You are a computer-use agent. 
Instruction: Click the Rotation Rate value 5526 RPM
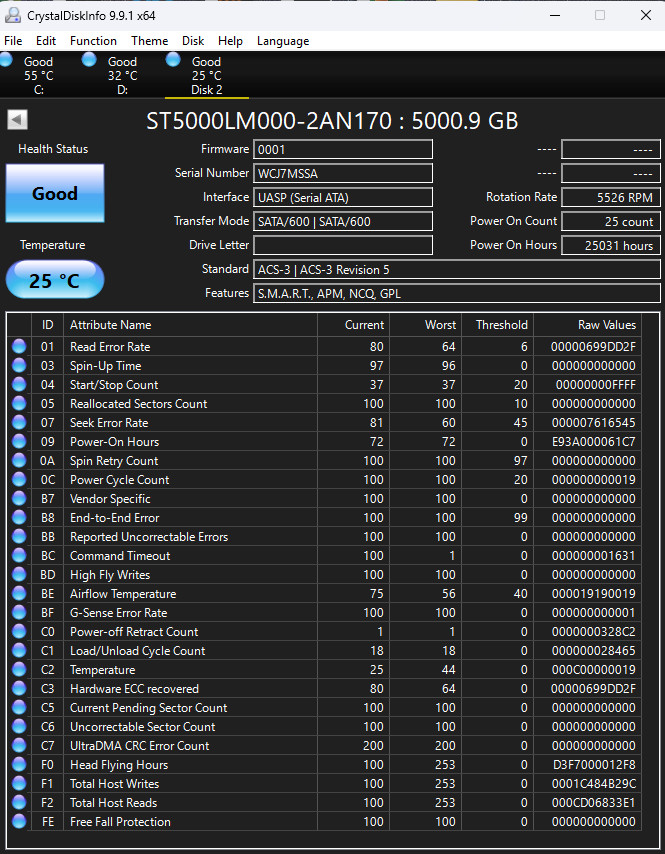click(x=611, y=197)
